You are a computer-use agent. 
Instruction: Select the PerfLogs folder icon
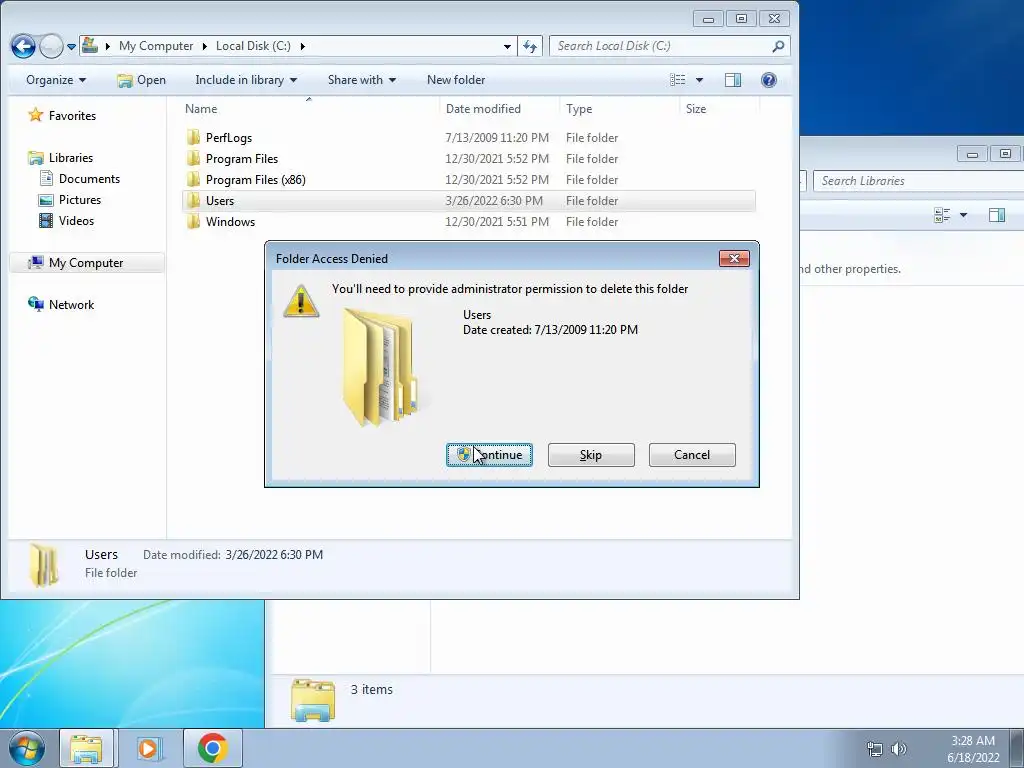coord(193,137)
